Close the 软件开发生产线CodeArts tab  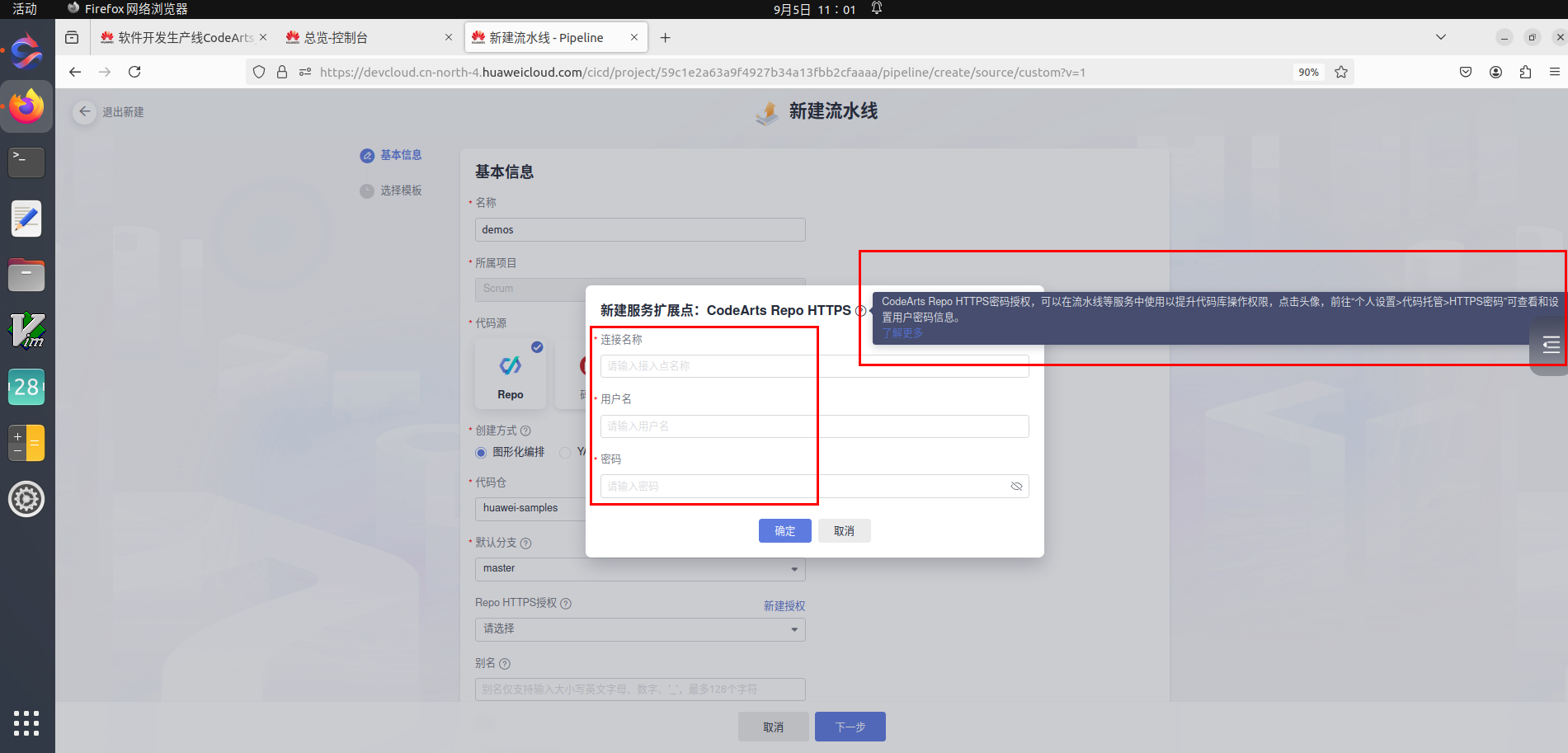[263, 37]
